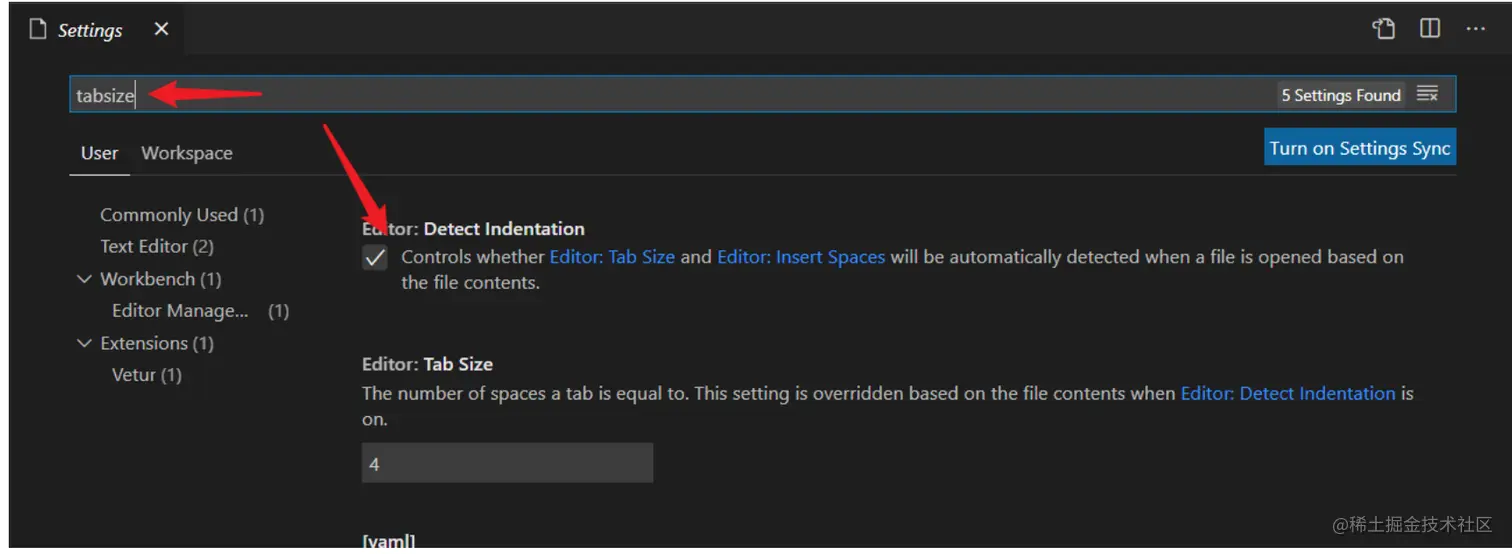This screenshot has height=554, width=1512.
Task: Open the Editor: Detect Indentation link
Action: [1288, 393]
